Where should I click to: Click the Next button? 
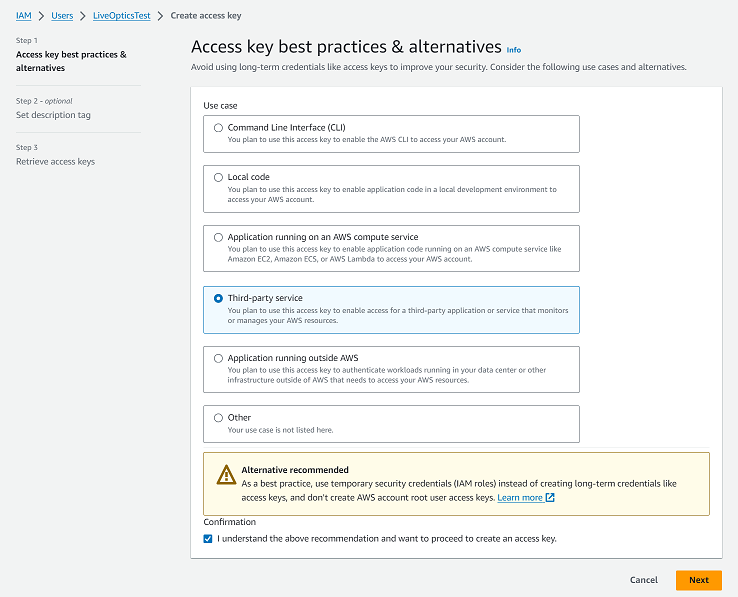coord(698,580)
